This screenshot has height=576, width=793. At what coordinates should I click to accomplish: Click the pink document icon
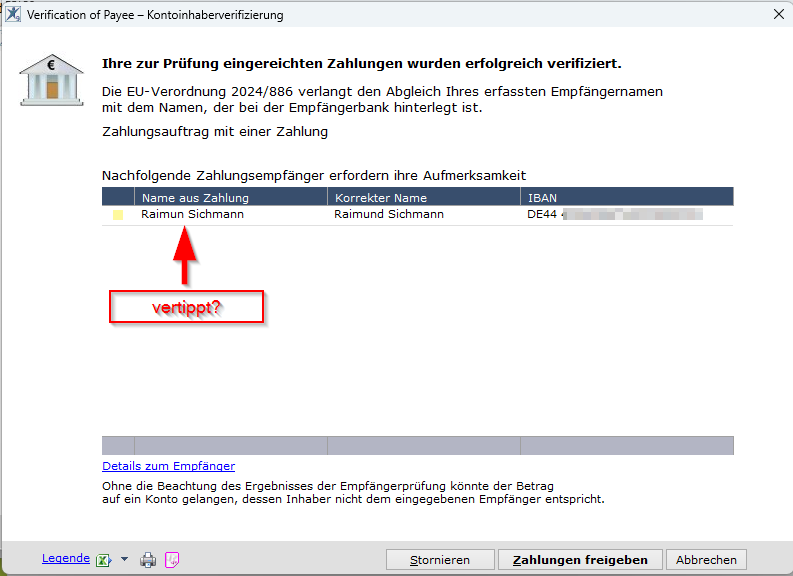(172, 560)
